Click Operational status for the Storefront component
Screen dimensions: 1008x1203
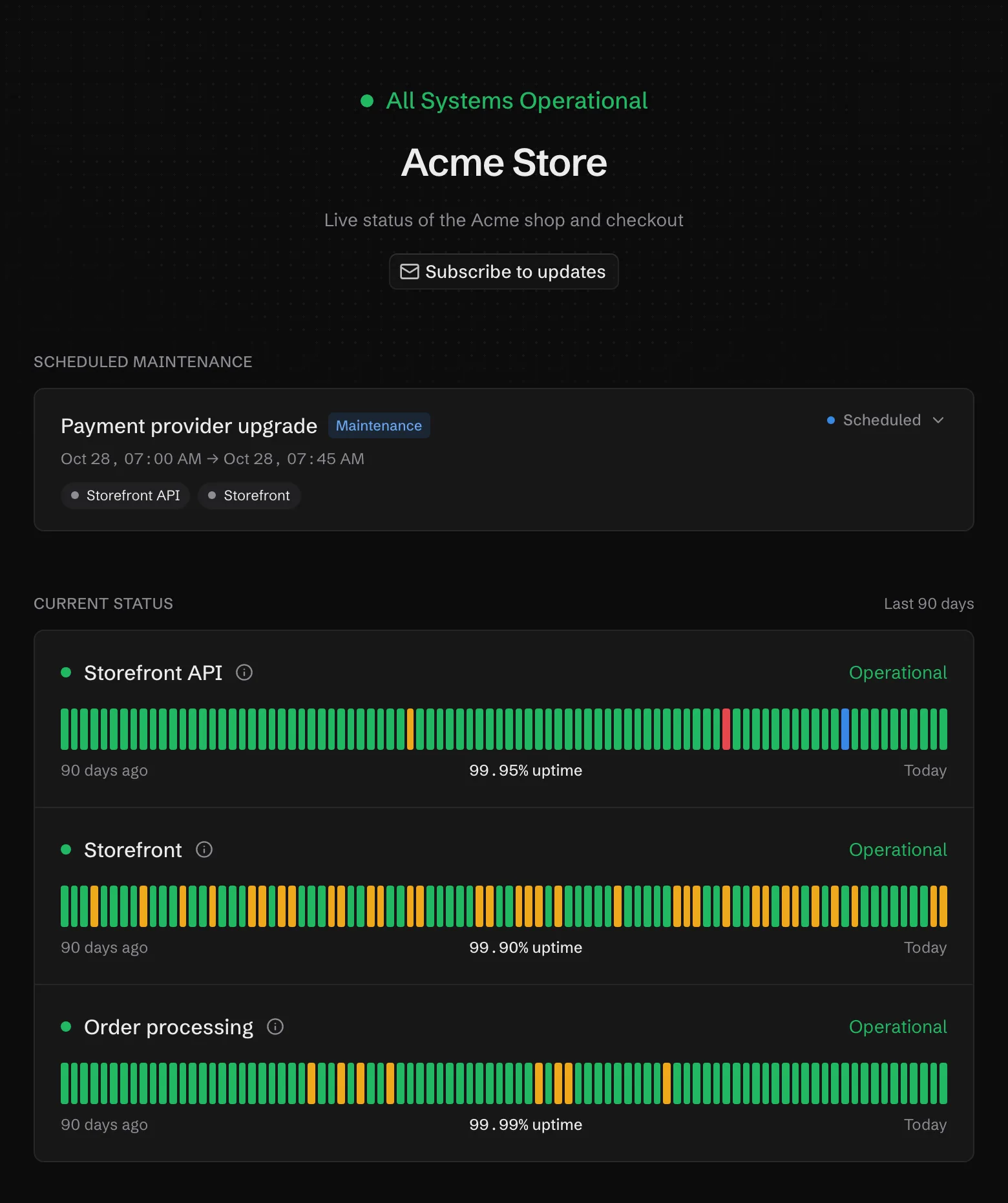tap(898, 849)
